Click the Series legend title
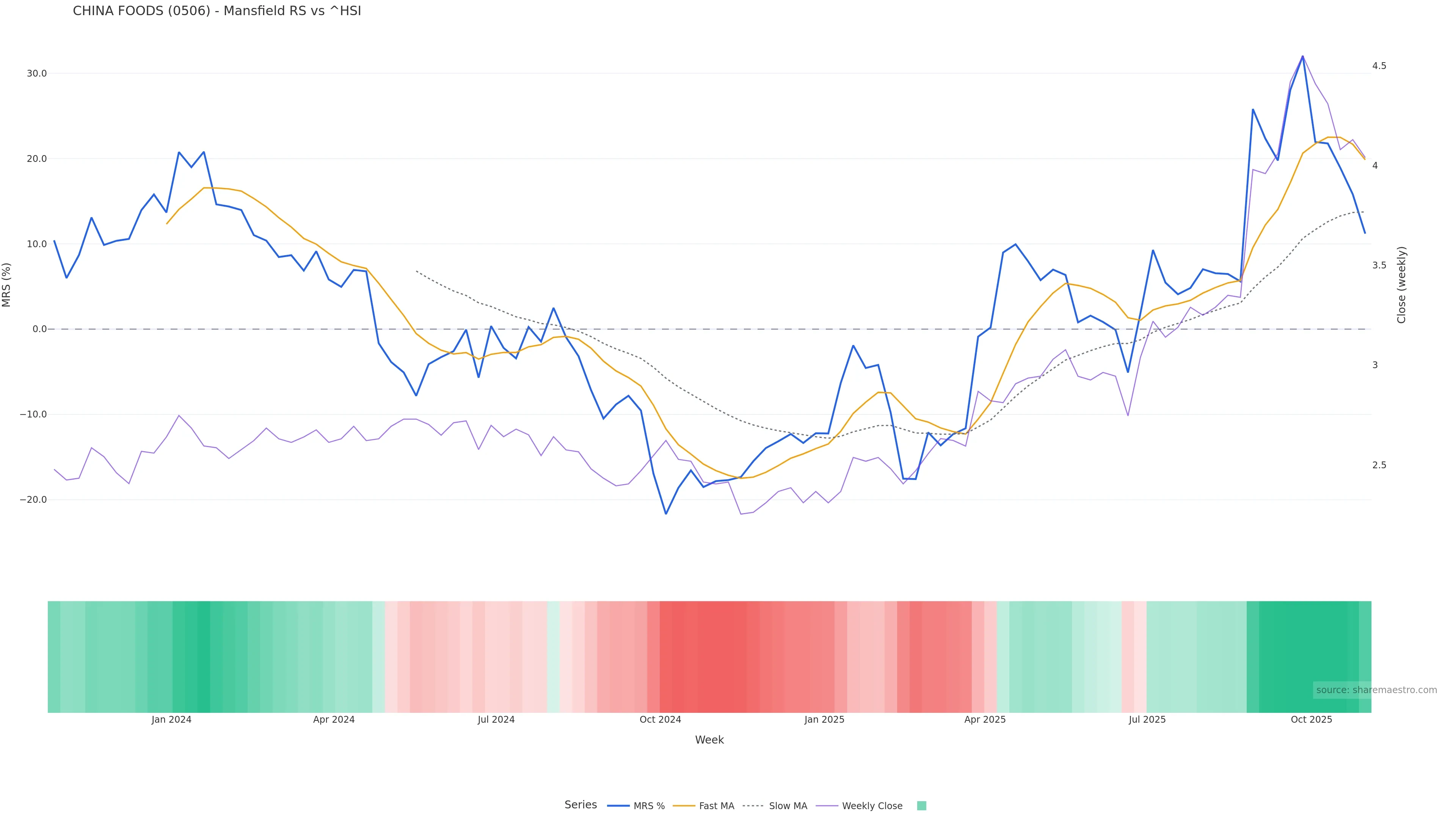 point(581,804)
